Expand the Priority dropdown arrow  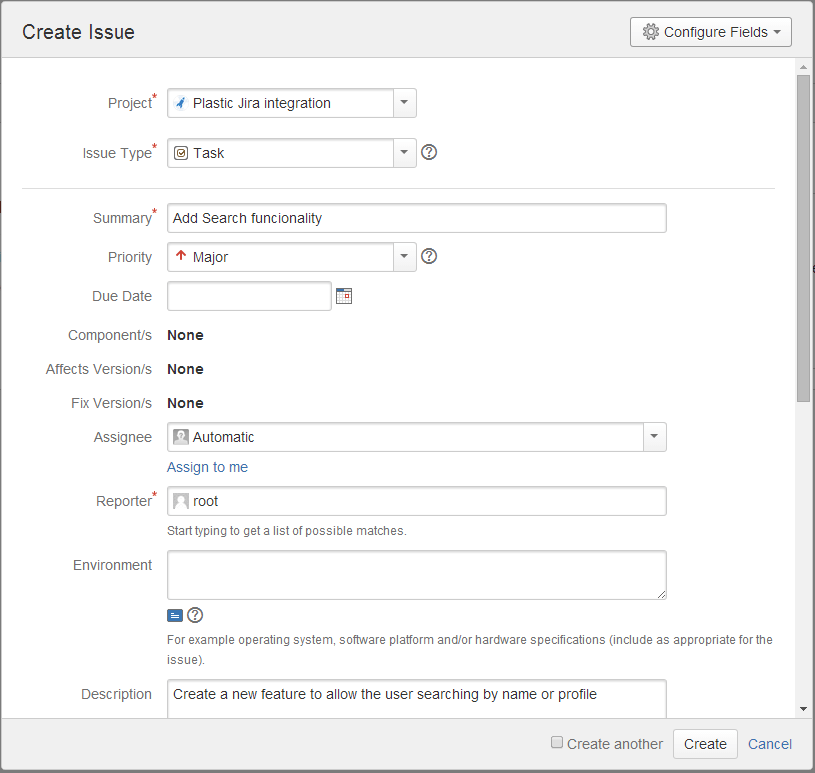(x=404, y=257)
